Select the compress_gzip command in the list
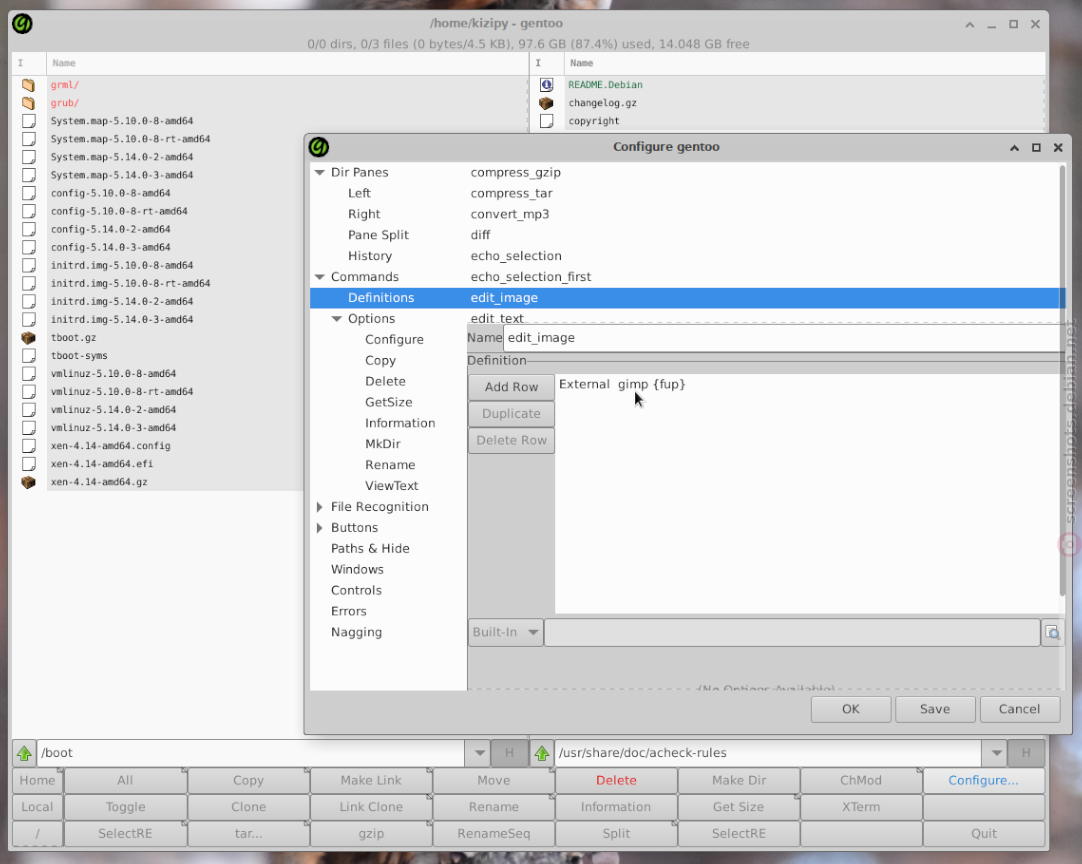The image size is (1082, 864). coord(515,173)
